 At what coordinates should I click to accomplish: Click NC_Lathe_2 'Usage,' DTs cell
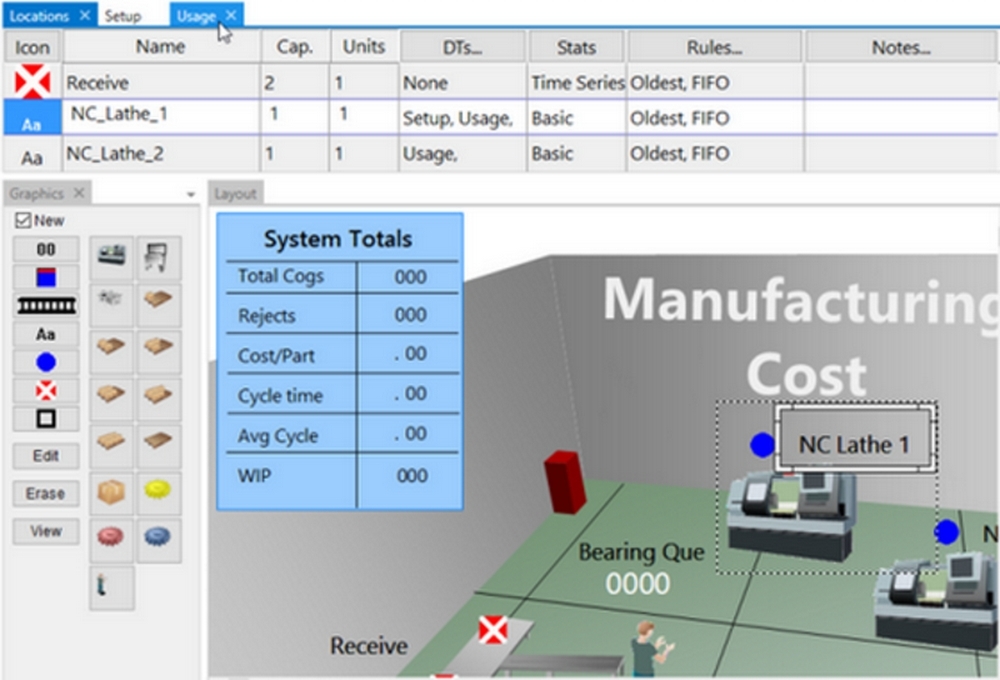(463, 154)
